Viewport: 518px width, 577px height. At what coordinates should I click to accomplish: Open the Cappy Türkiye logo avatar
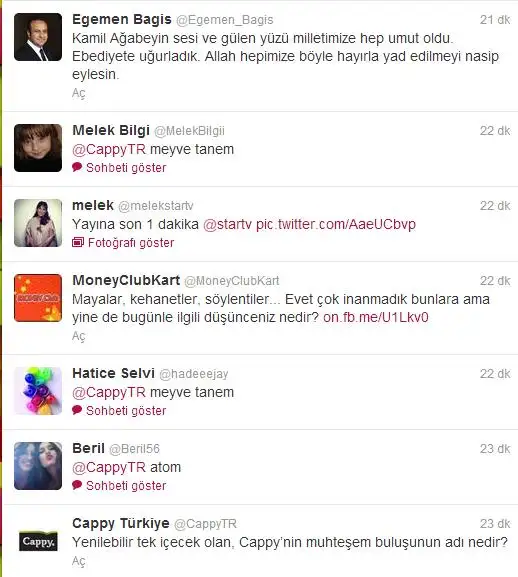[38, 541]
